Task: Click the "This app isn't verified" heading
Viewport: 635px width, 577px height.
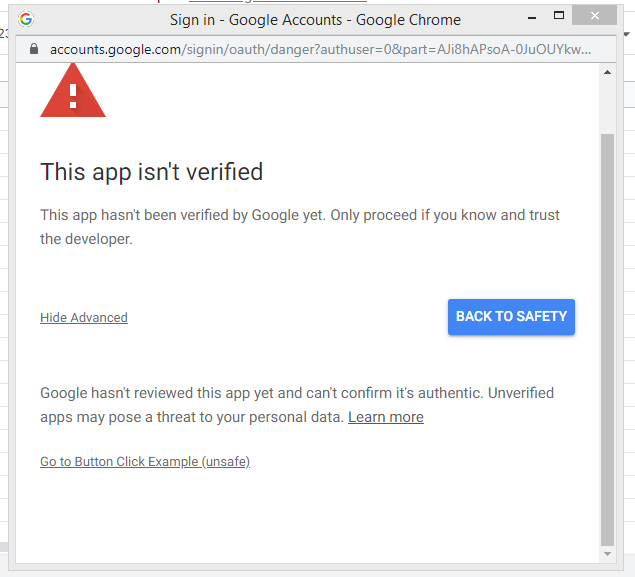Action: 151,172
